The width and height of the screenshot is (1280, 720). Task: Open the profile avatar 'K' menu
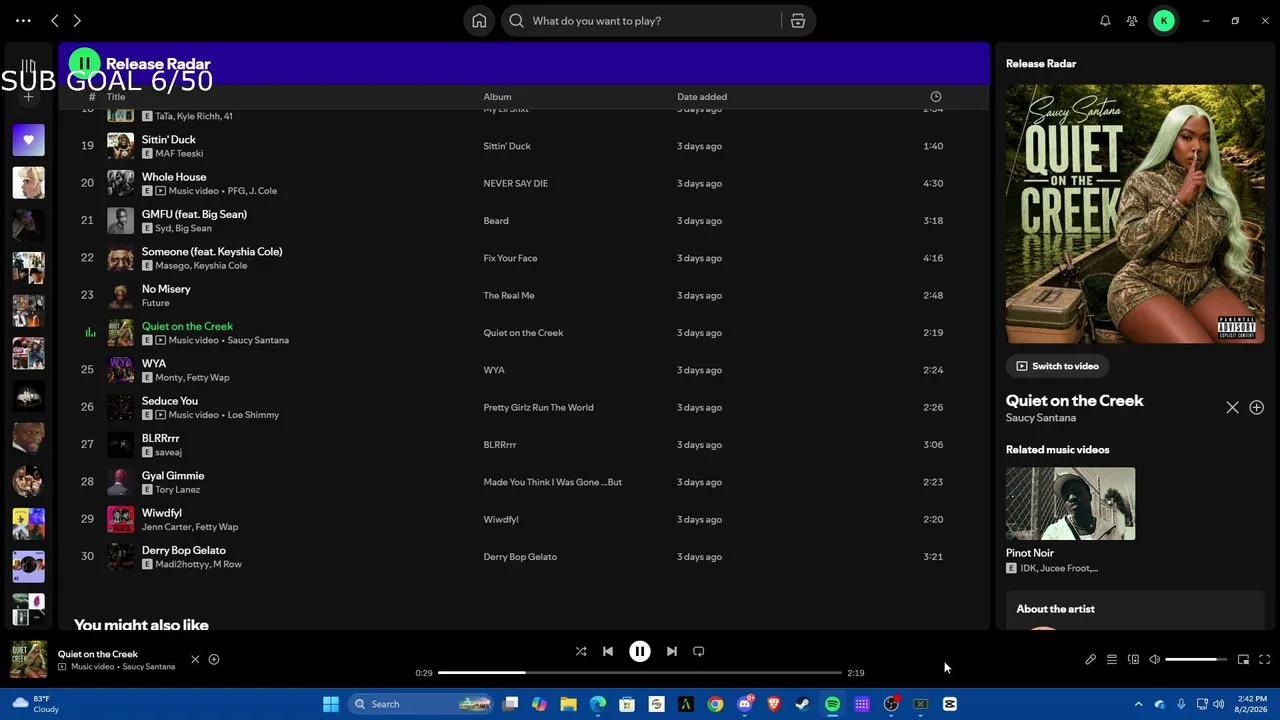click(x=1164, y=20)
